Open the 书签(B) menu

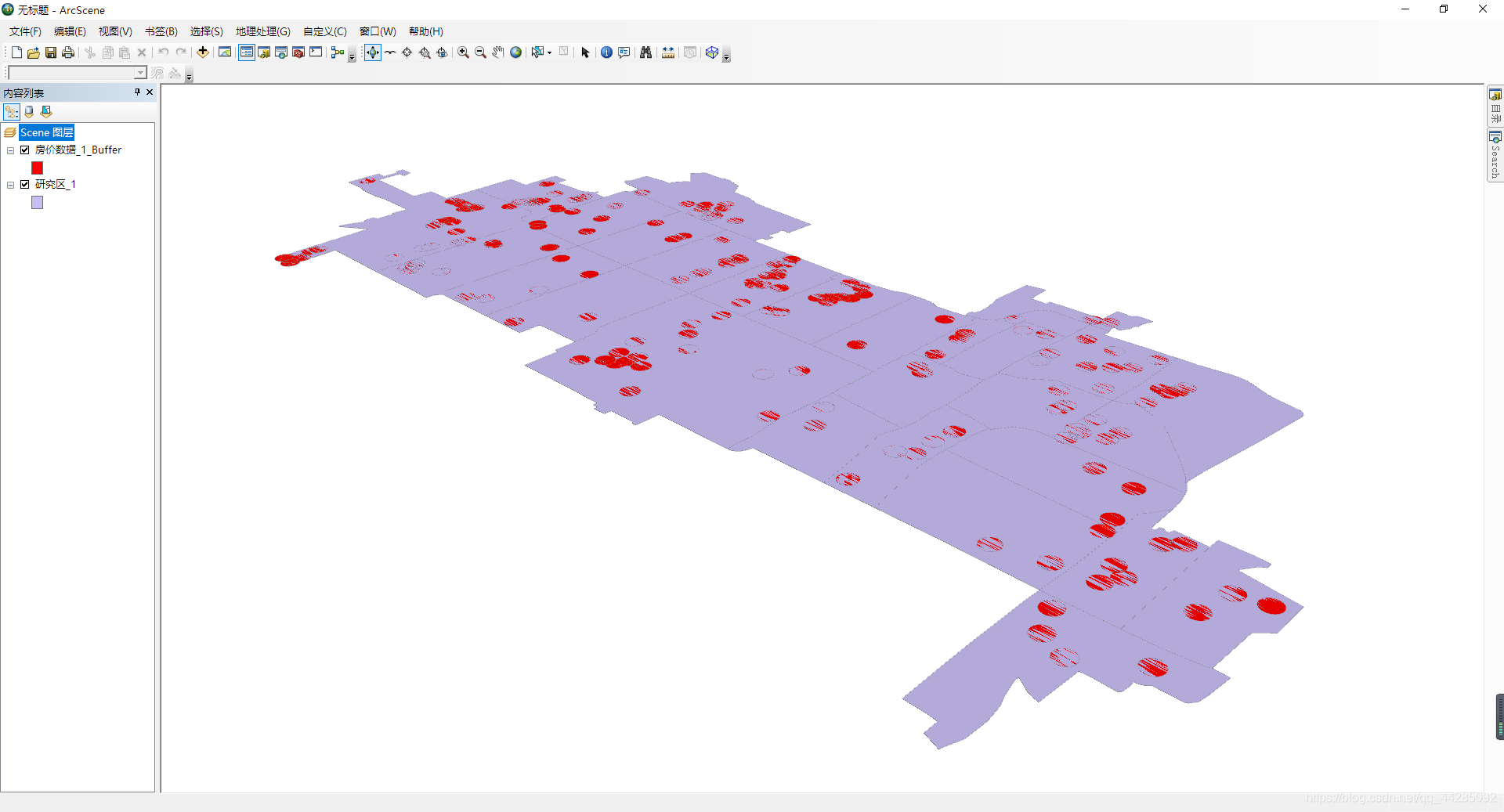[x=161, y=31]
